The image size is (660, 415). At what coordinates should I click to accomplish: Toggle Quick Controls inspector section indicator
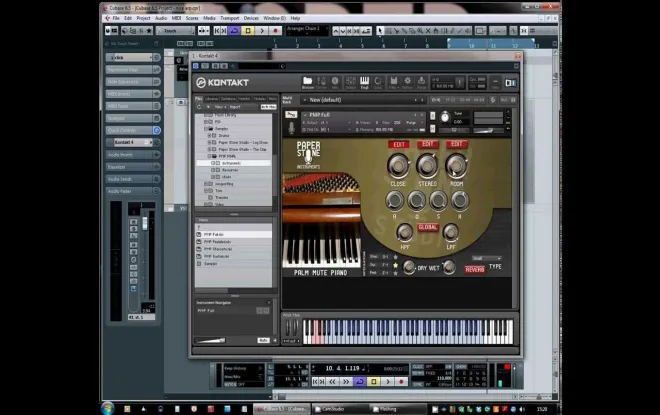pos(156,130)
